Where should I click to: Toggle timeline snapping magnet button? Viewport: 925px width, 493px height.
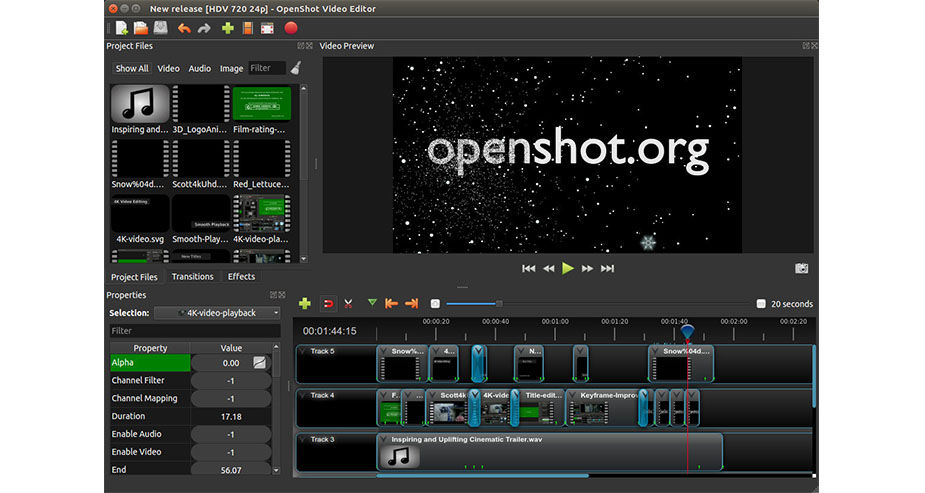pyautogui.click(x=327, y=303)
